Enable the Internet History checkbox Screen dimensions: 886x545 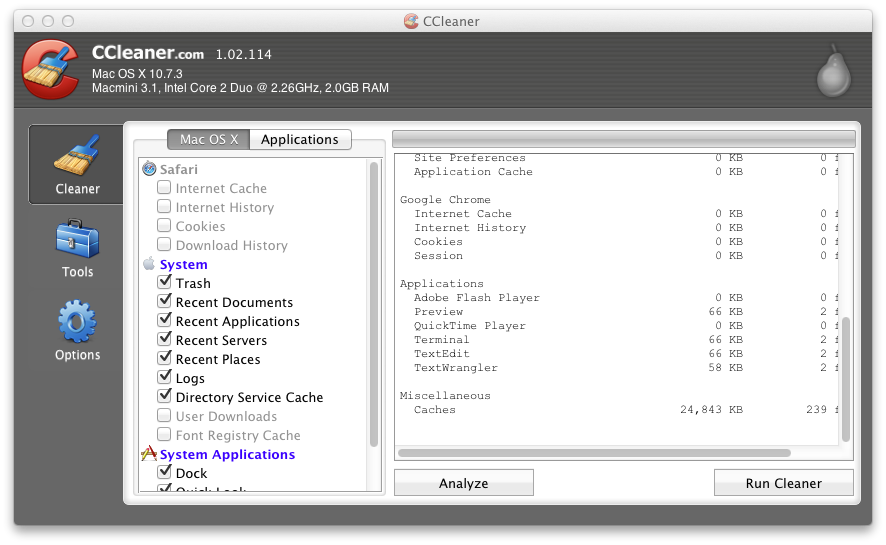click(x=164, y=206)
